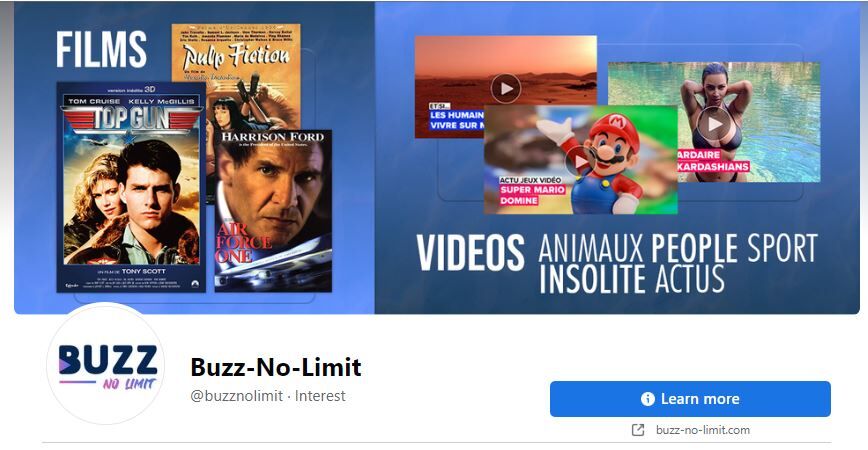The height and width of the screenshot is (450, 868).
Task: Click the Buzz-No-Limit page title
Action: (276, 367)
